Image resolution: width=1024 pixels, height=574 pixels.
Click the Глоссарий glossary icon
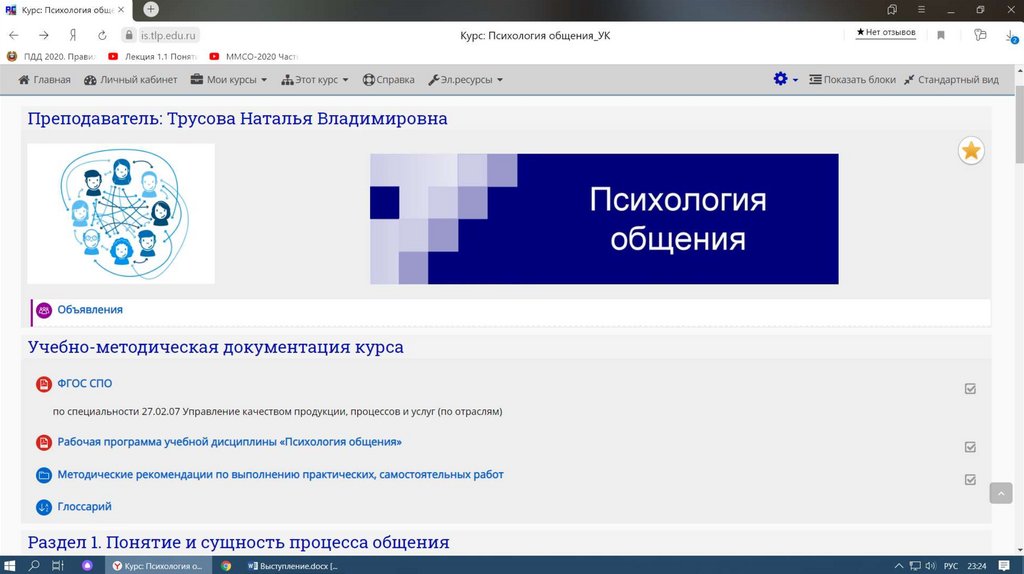[43, 507]
